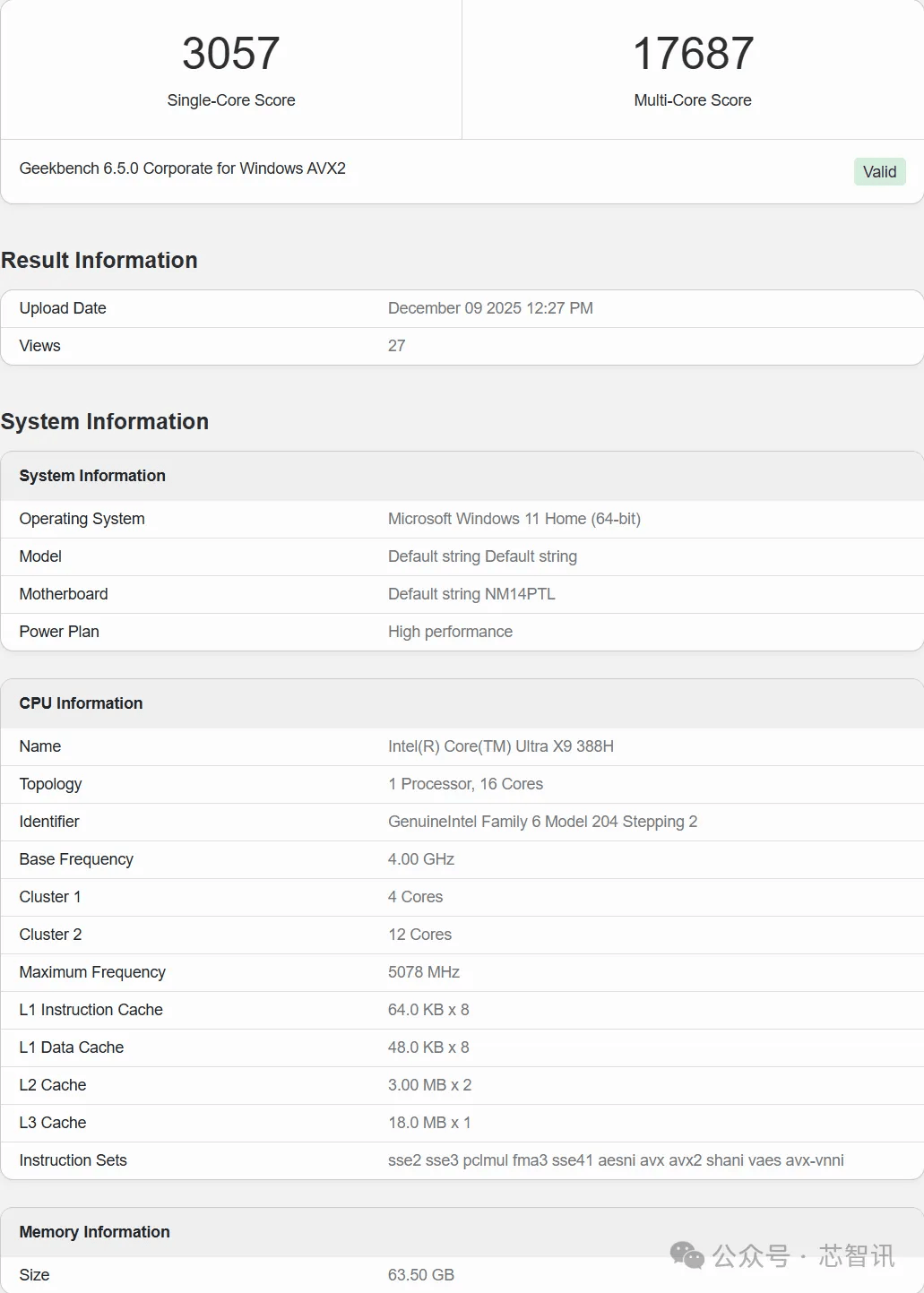
Task: Click the System Information table header
Action: [x=92, y=476]
